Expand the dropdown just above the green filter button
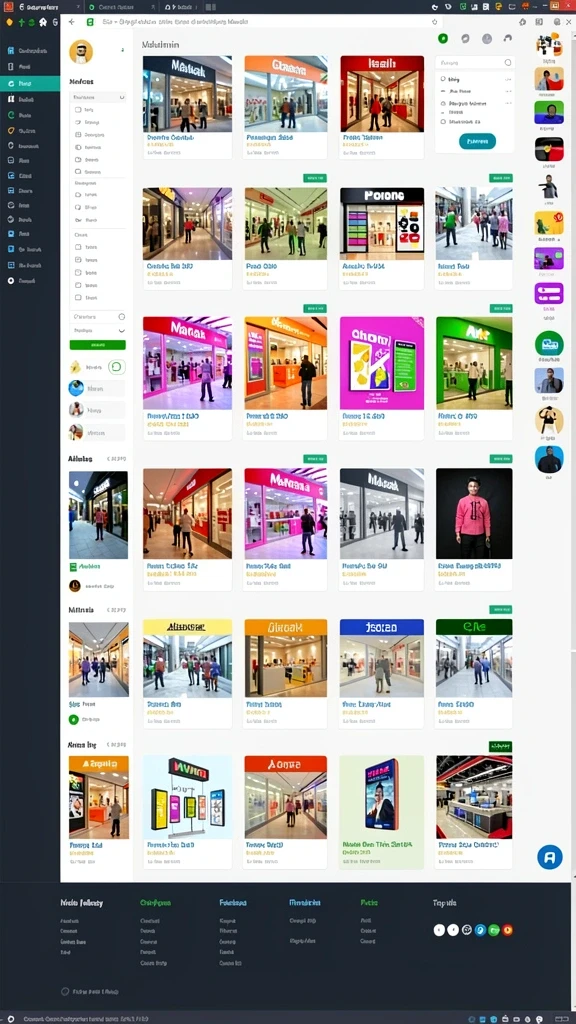Screen dimensions: 576x1024 [x=97, y=330]
